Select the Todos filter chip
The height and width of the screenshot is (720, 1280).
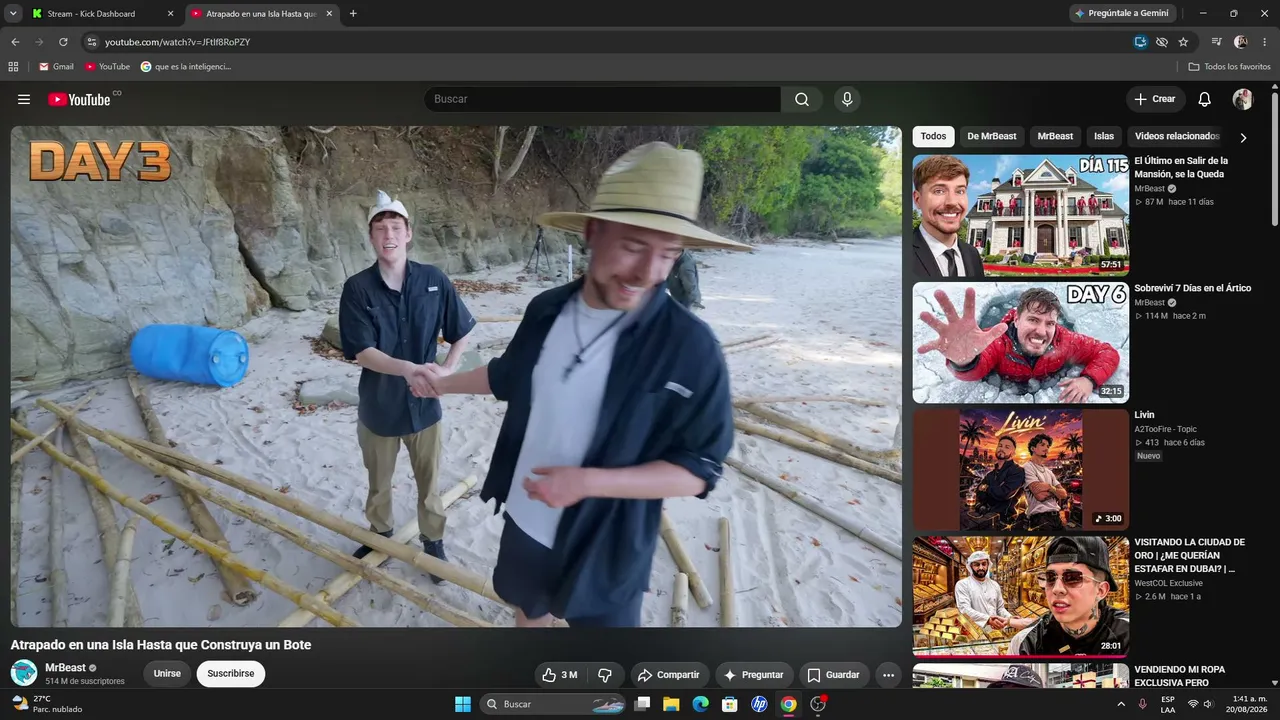pos(933,136)
